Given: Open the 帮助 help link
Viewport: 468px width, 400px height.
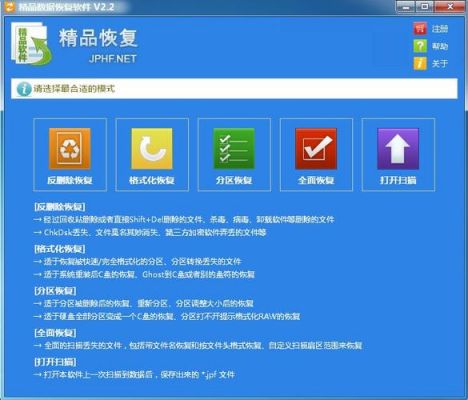Looking at the screenshot, I should coord(440,46).
